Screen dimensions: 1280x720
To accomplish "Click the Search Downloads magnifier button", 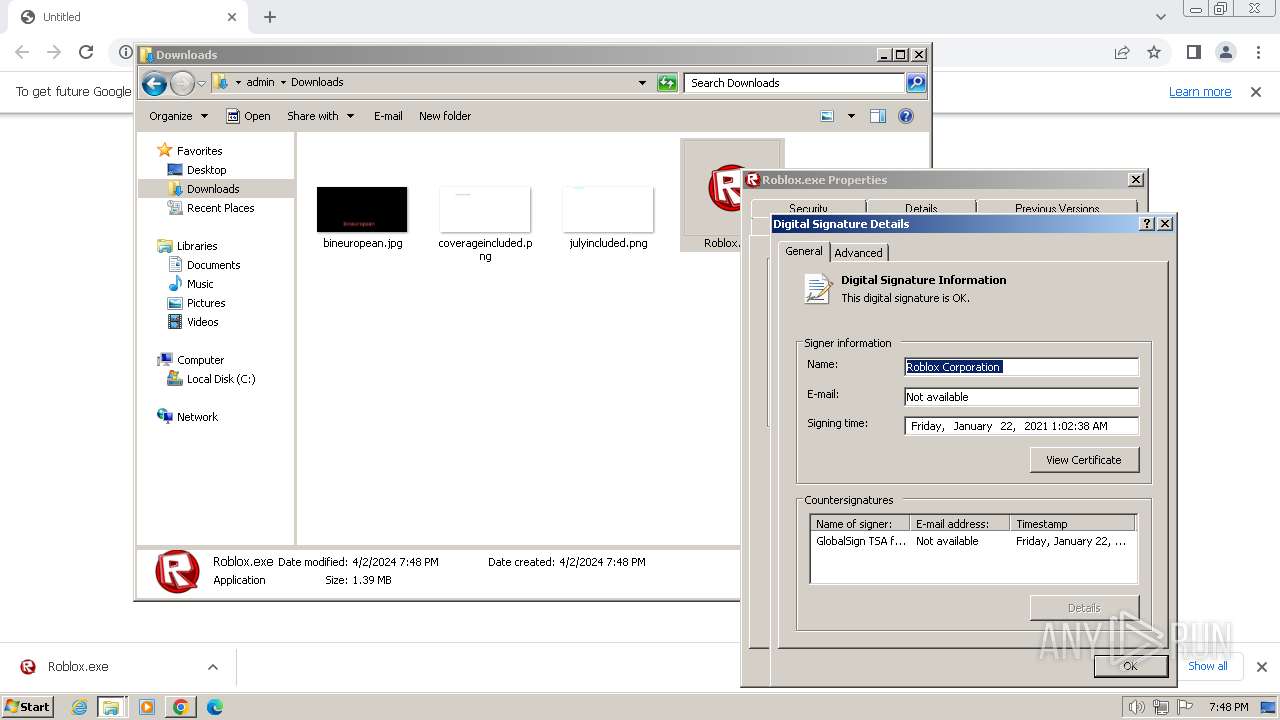I will pos(916,83).
